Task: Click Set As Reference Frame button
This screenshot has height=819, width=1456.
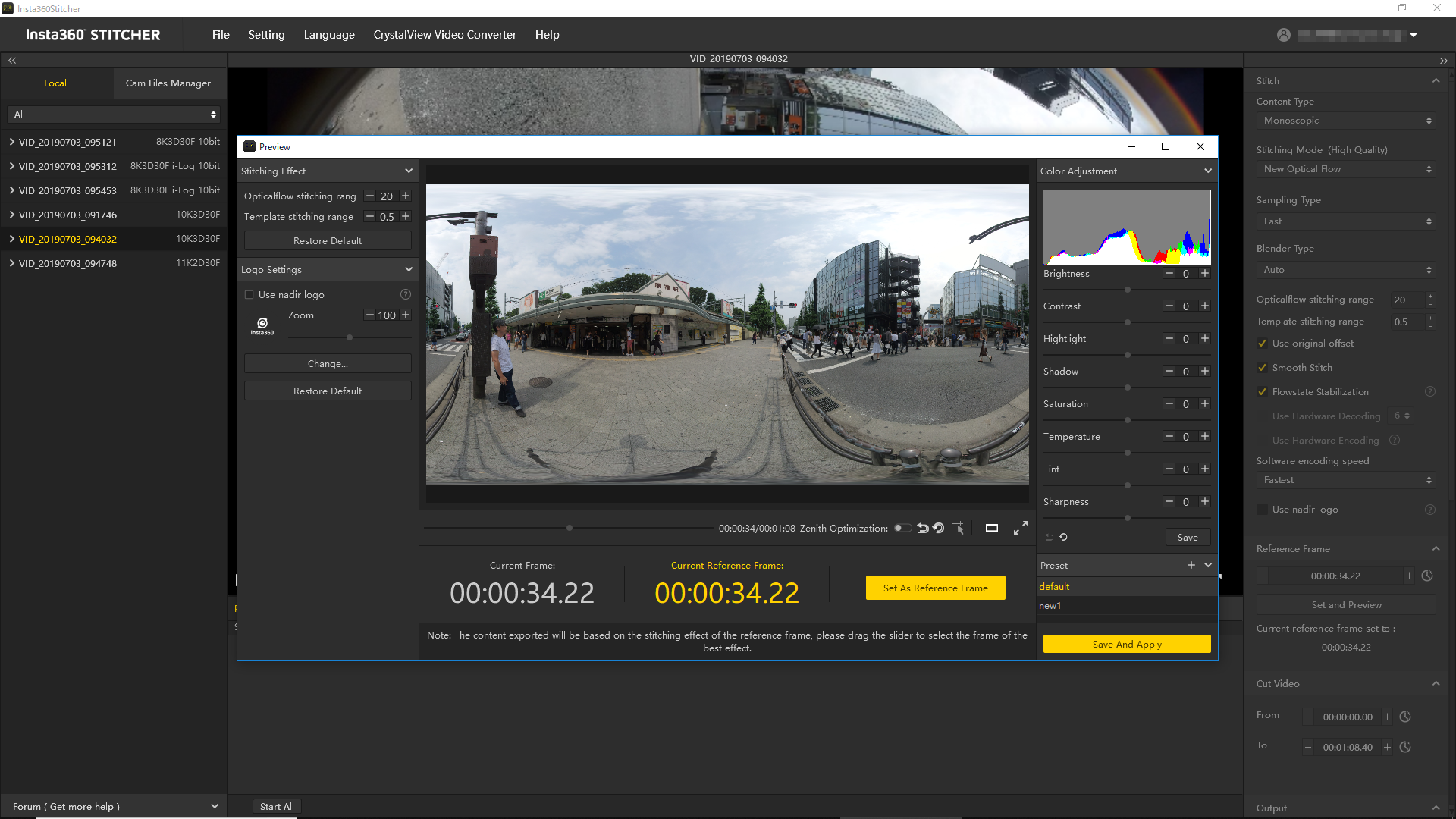Action: click(x=935, y=588)
